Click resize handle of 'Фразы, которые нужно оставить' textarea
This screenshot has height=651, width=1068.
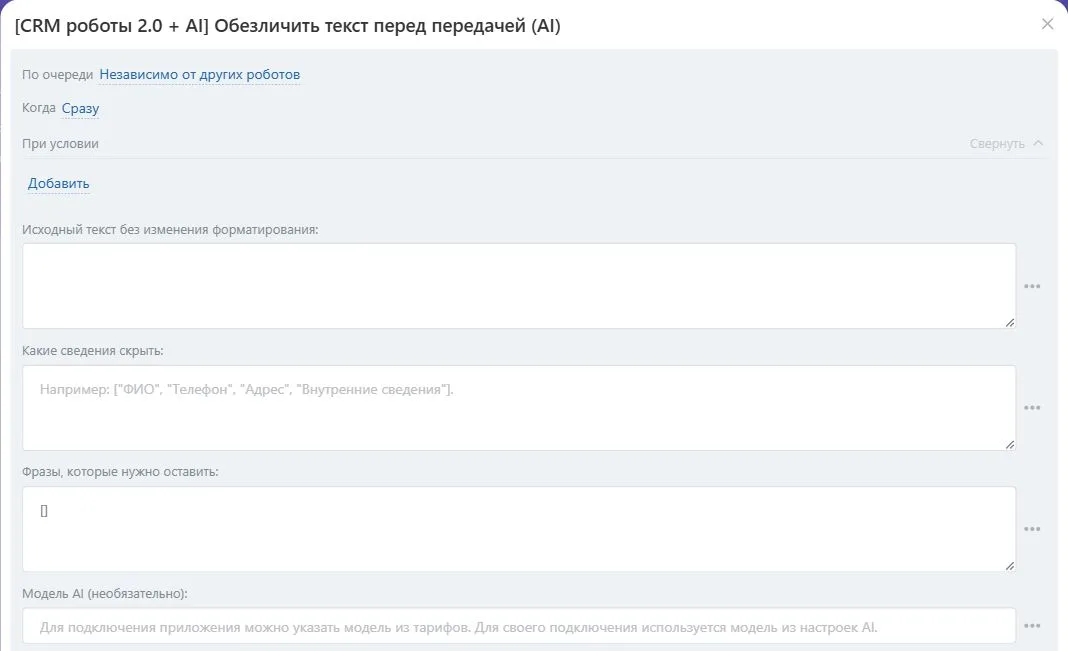[x=1010, y=566]
